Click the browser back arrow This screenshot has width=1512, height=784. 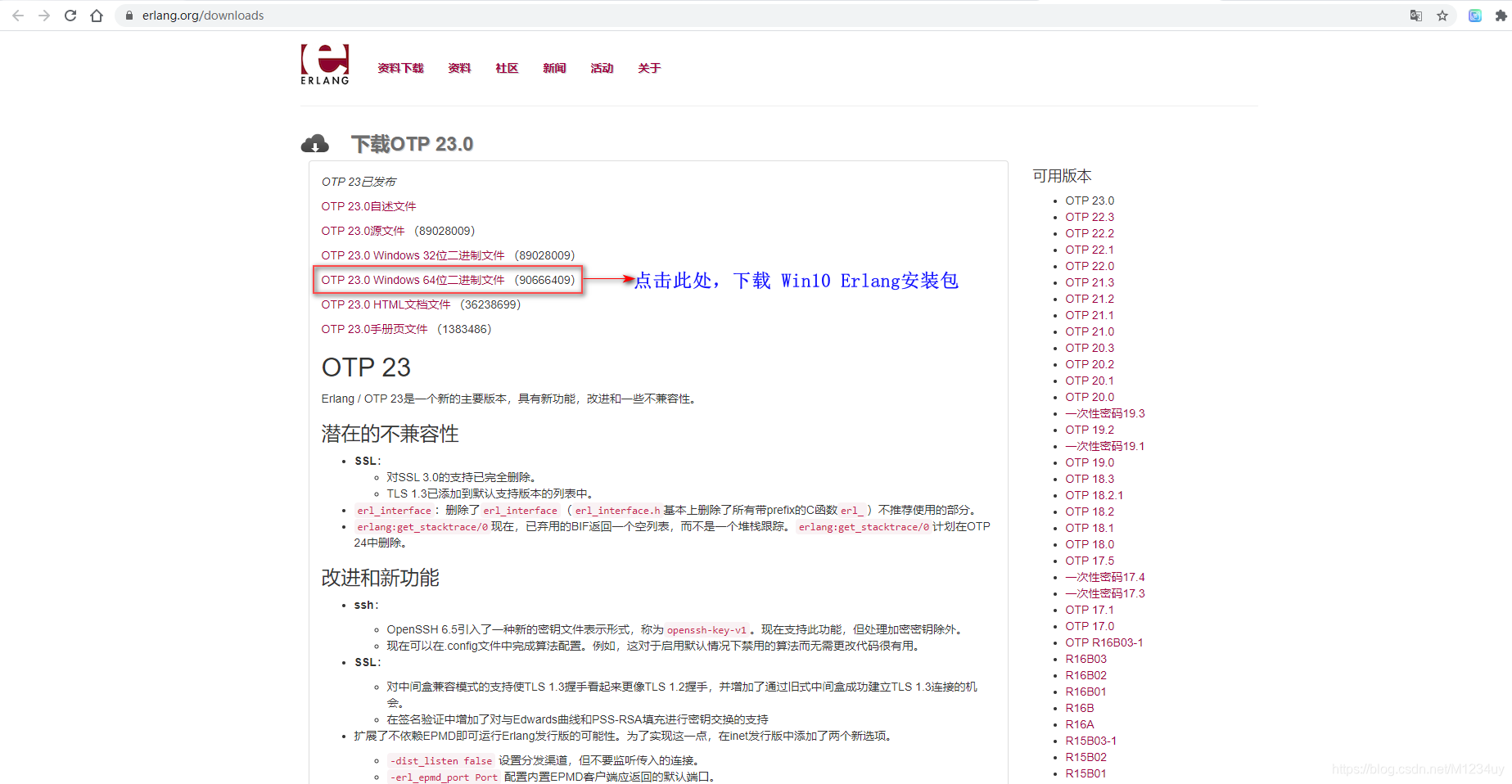[18, 16]
